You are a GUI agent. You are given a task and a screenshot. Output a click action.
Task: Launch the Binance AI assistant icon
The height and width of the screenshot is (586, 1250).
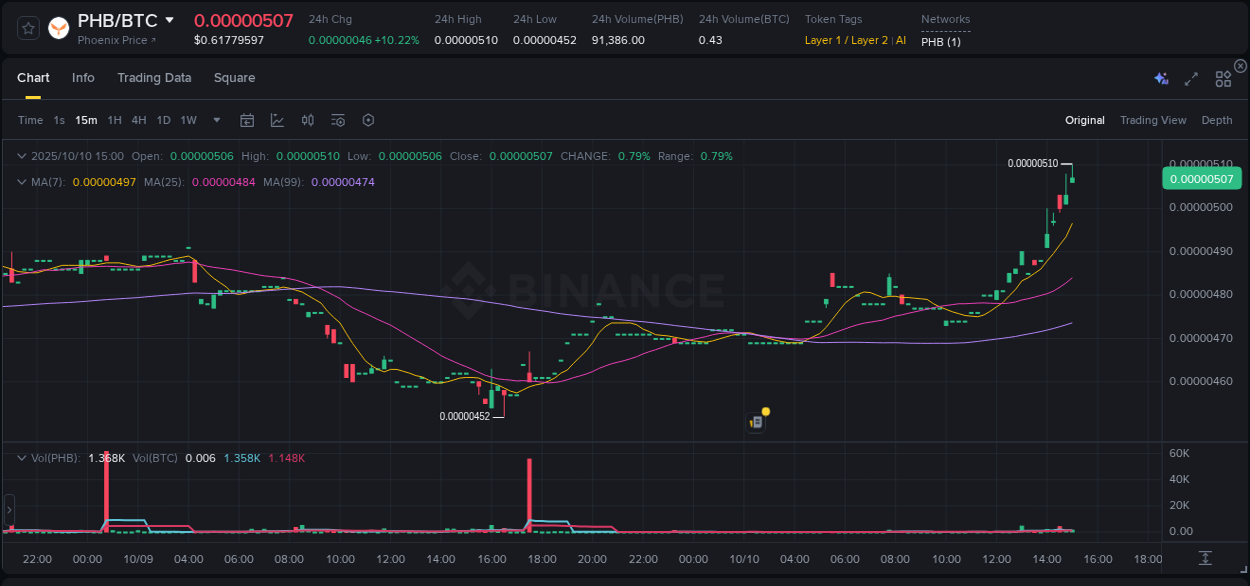1161,77
